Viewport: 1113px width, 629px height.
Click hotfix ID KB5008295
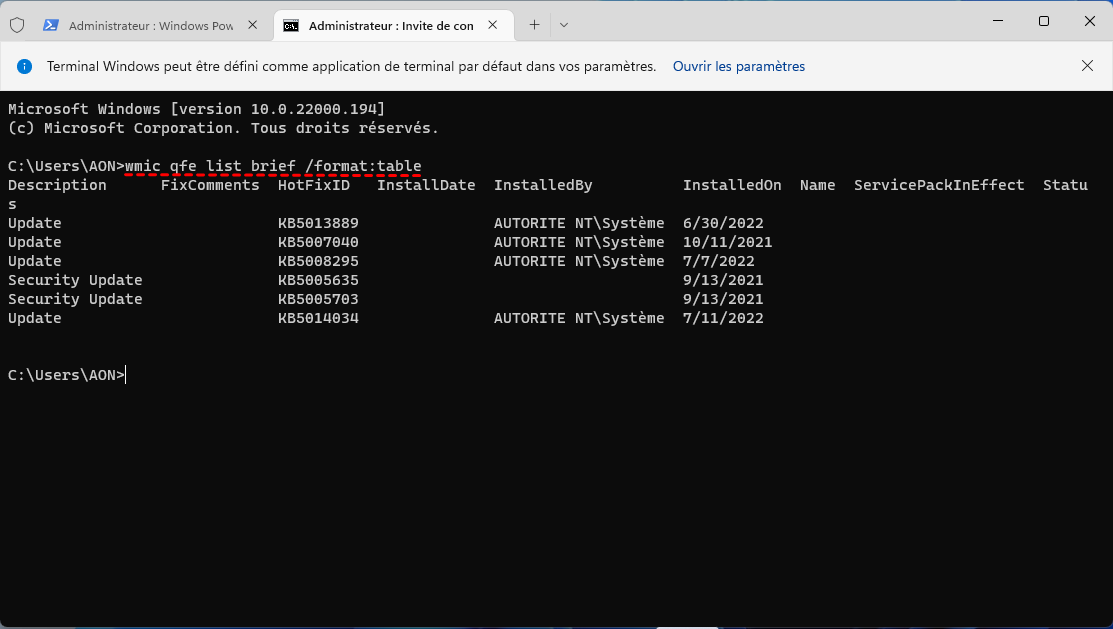pos(318,261)
